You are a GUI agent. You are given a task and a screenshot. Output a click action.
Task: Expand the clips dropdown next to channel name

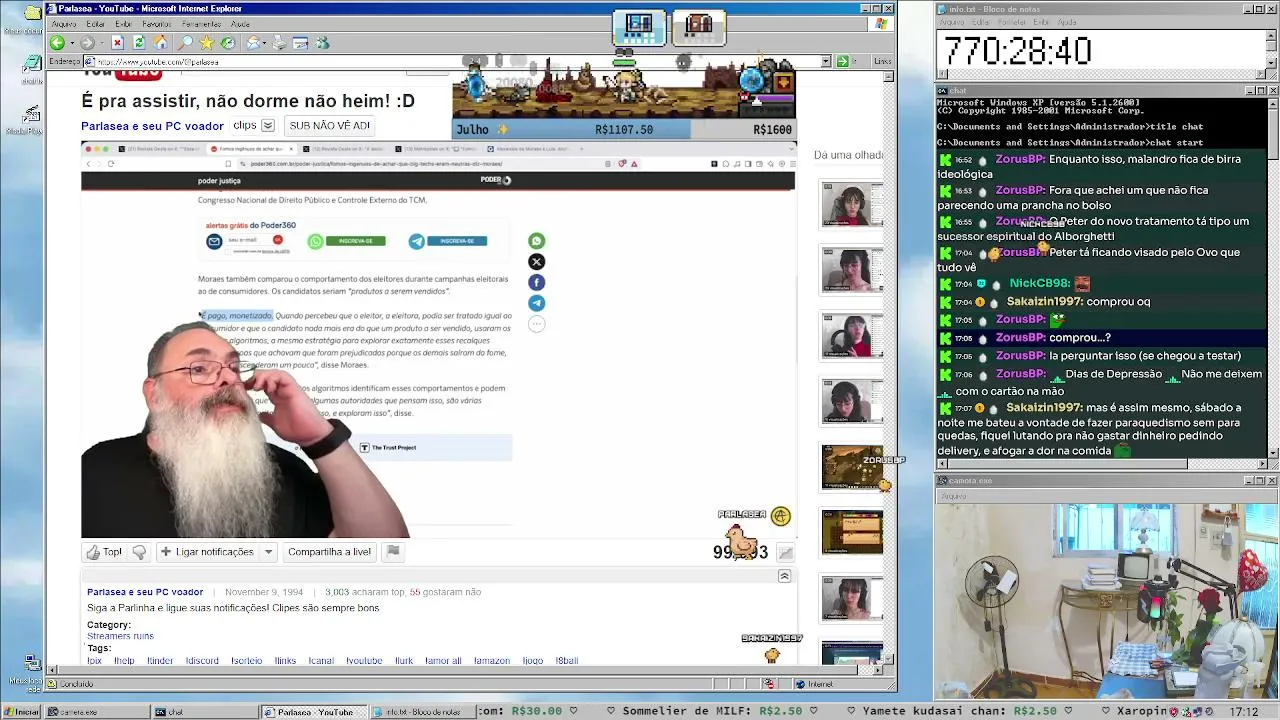(x=267, y=126)
